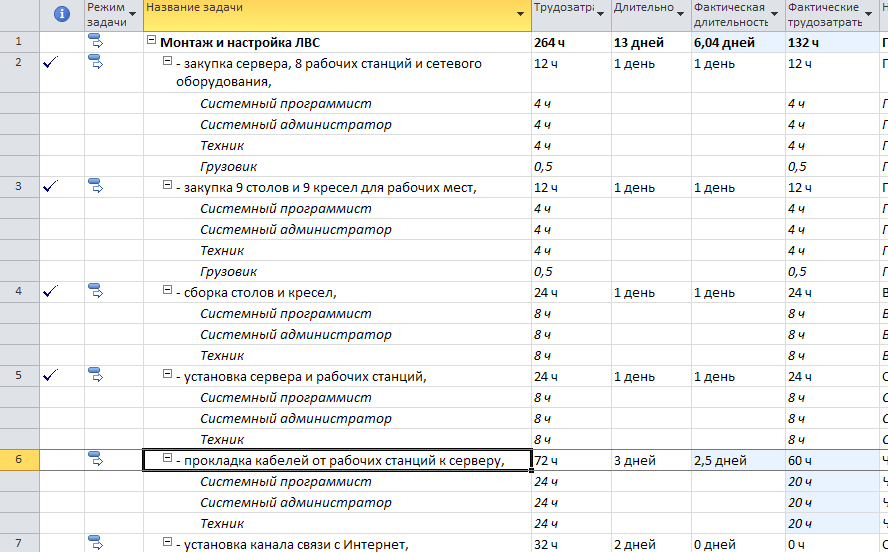Viewport: 888px width, 552px height.
Task: Click the task mode icon for прокладка кабелей task
Action: pyautogui.click(x=96, y=459)
